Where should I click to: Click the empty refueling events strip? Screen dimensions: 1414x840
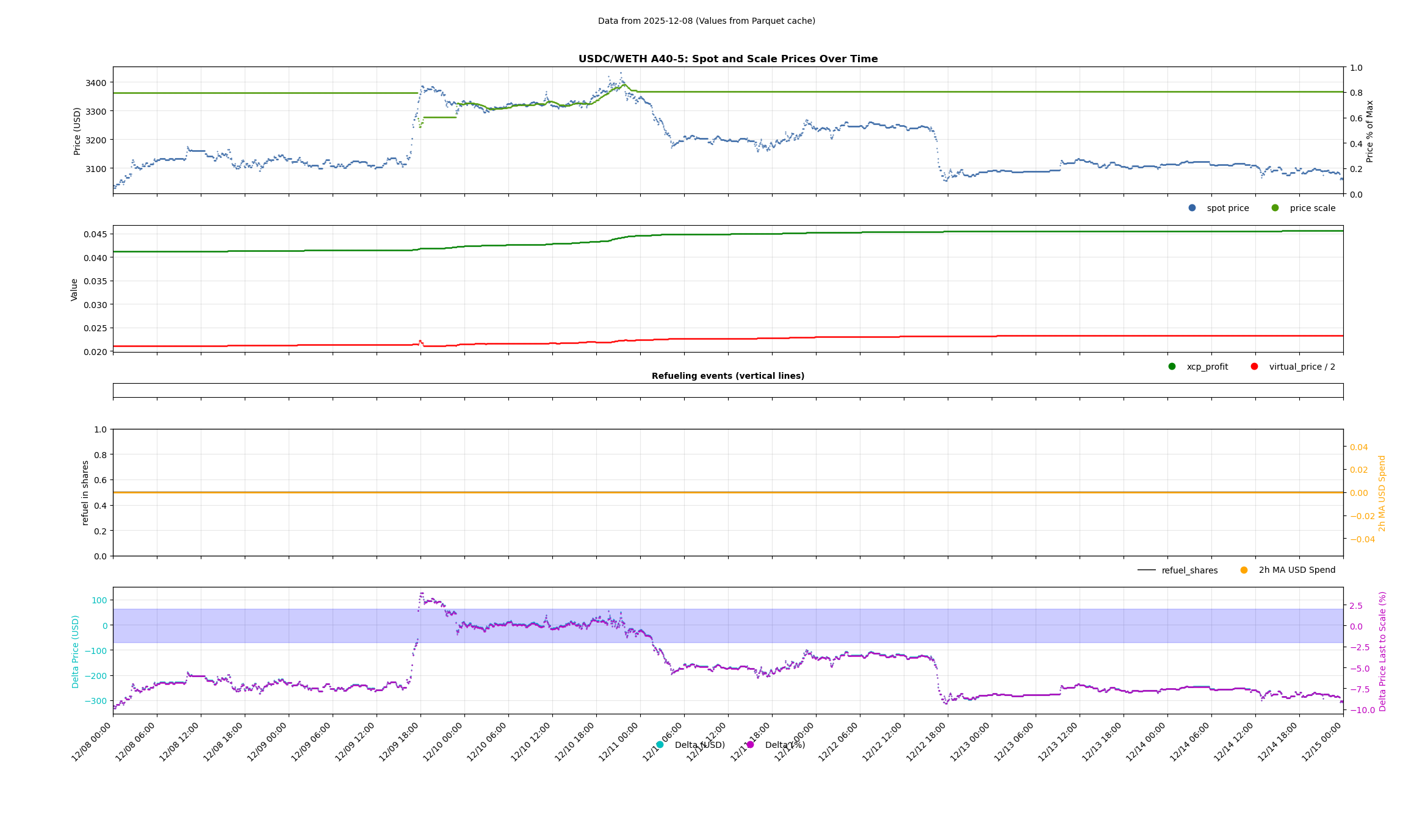click(x=727, y=390)
